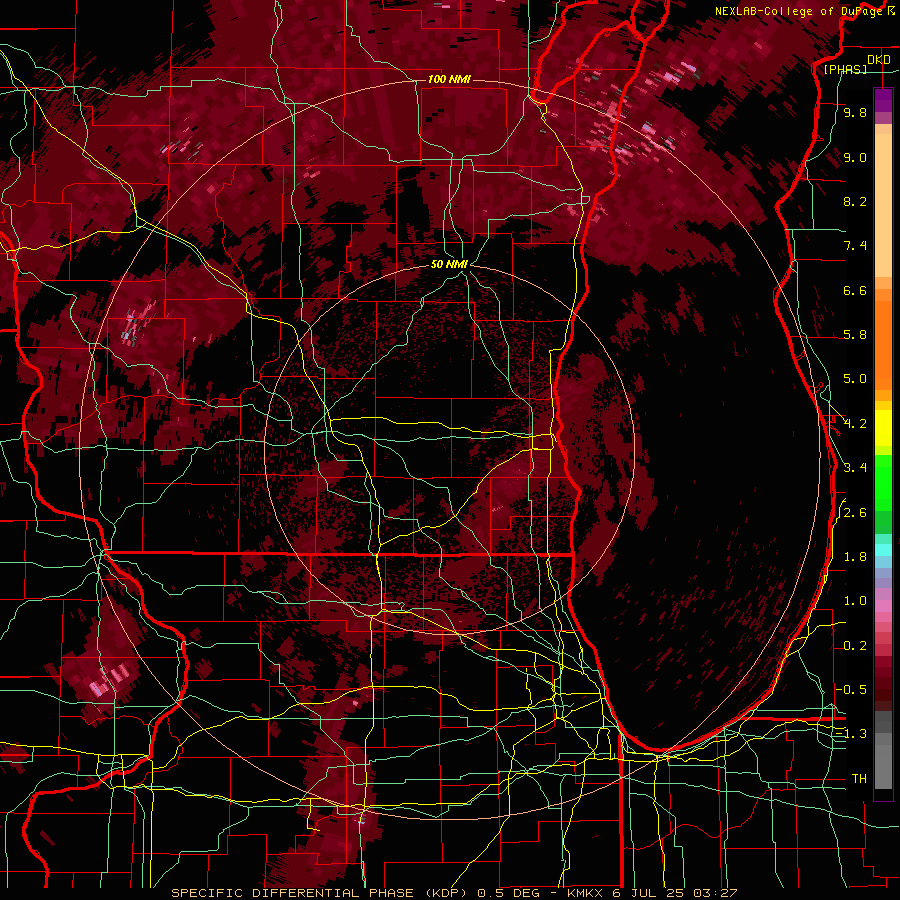Select the 1.8 scale value

pyautogui.click(x=855, y=557)
